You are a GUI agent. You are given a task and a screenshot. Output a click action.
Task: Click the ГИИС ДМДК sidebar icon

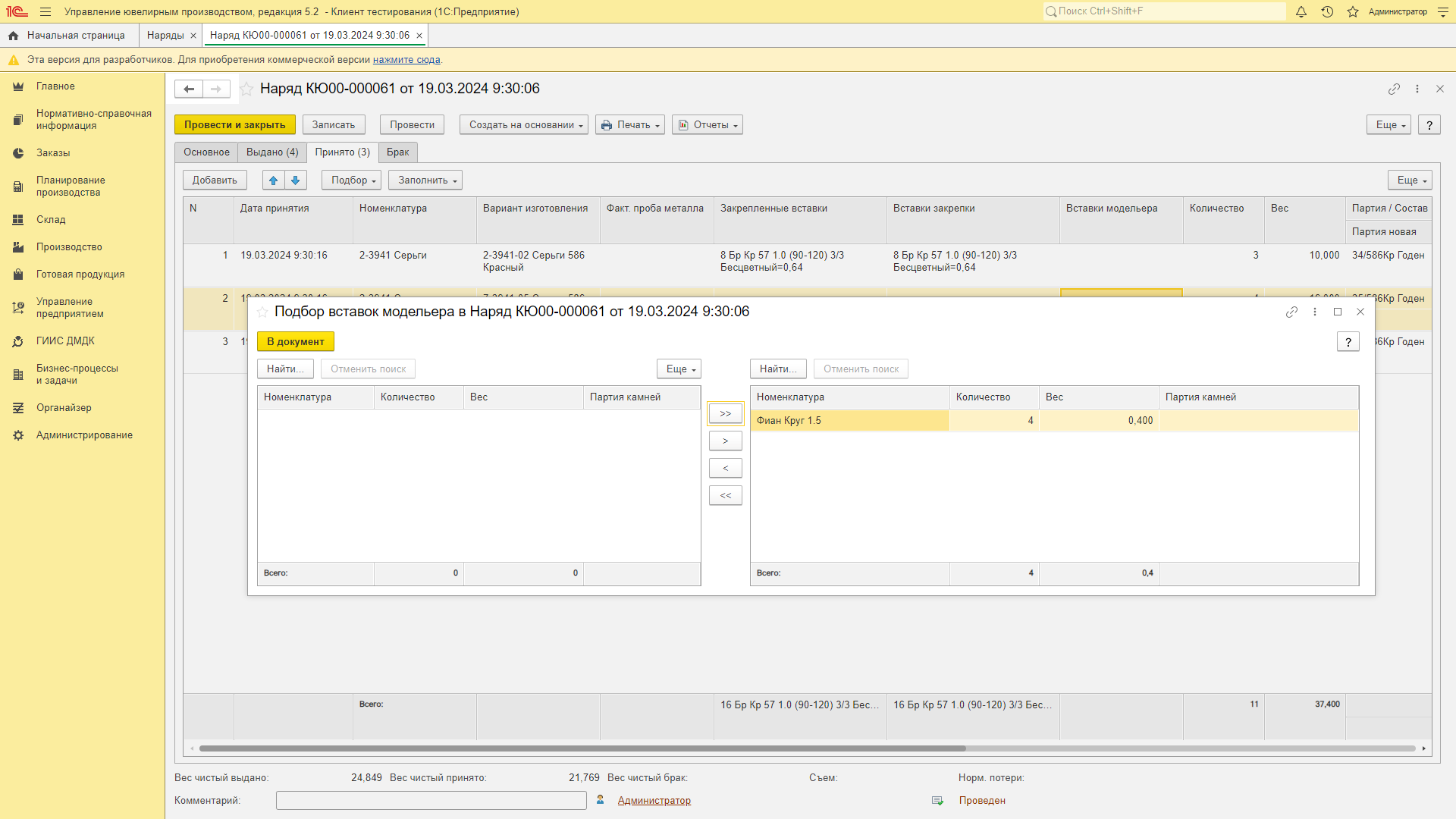pos(18,341)
